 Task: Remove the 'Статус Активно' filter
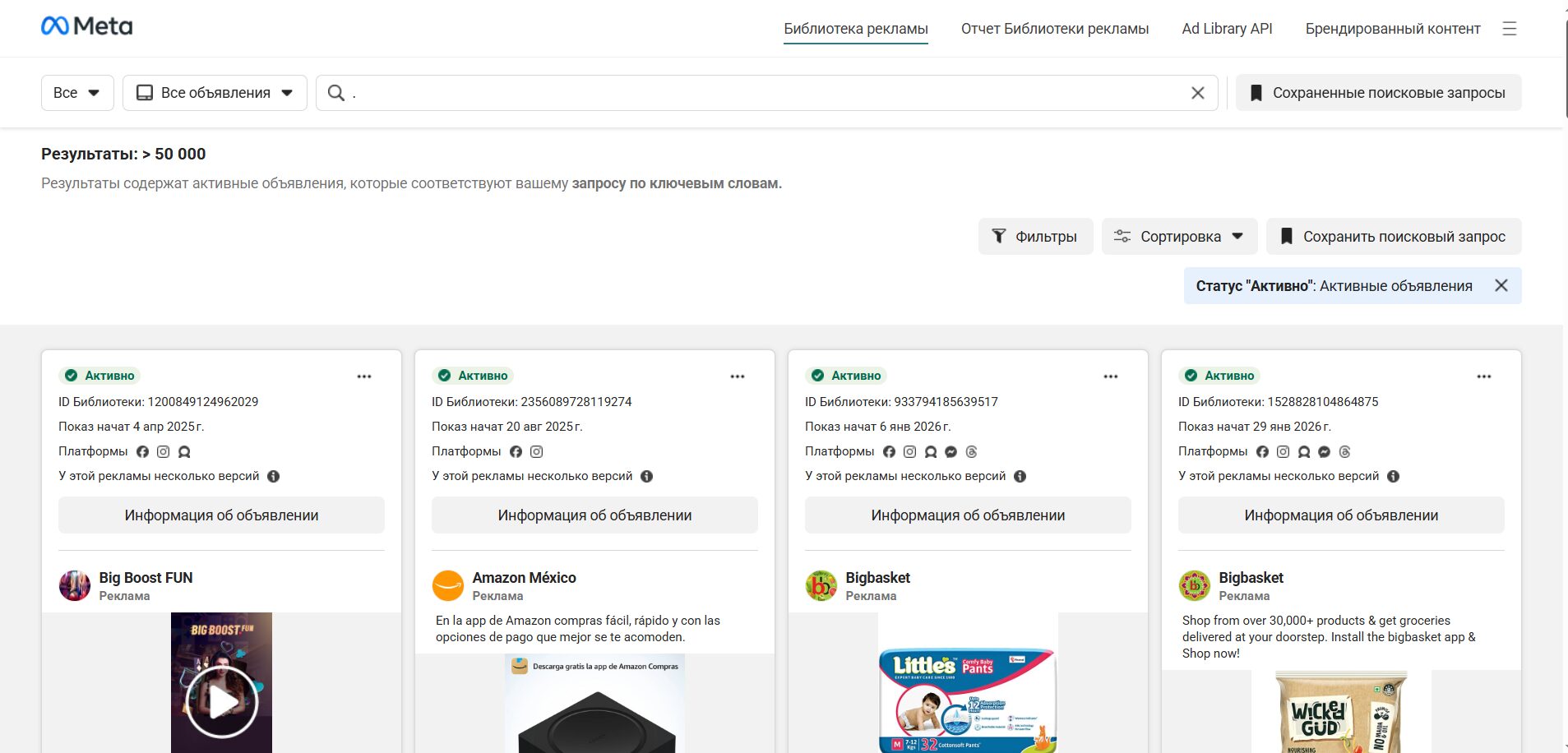click(x=1502, y=285)
